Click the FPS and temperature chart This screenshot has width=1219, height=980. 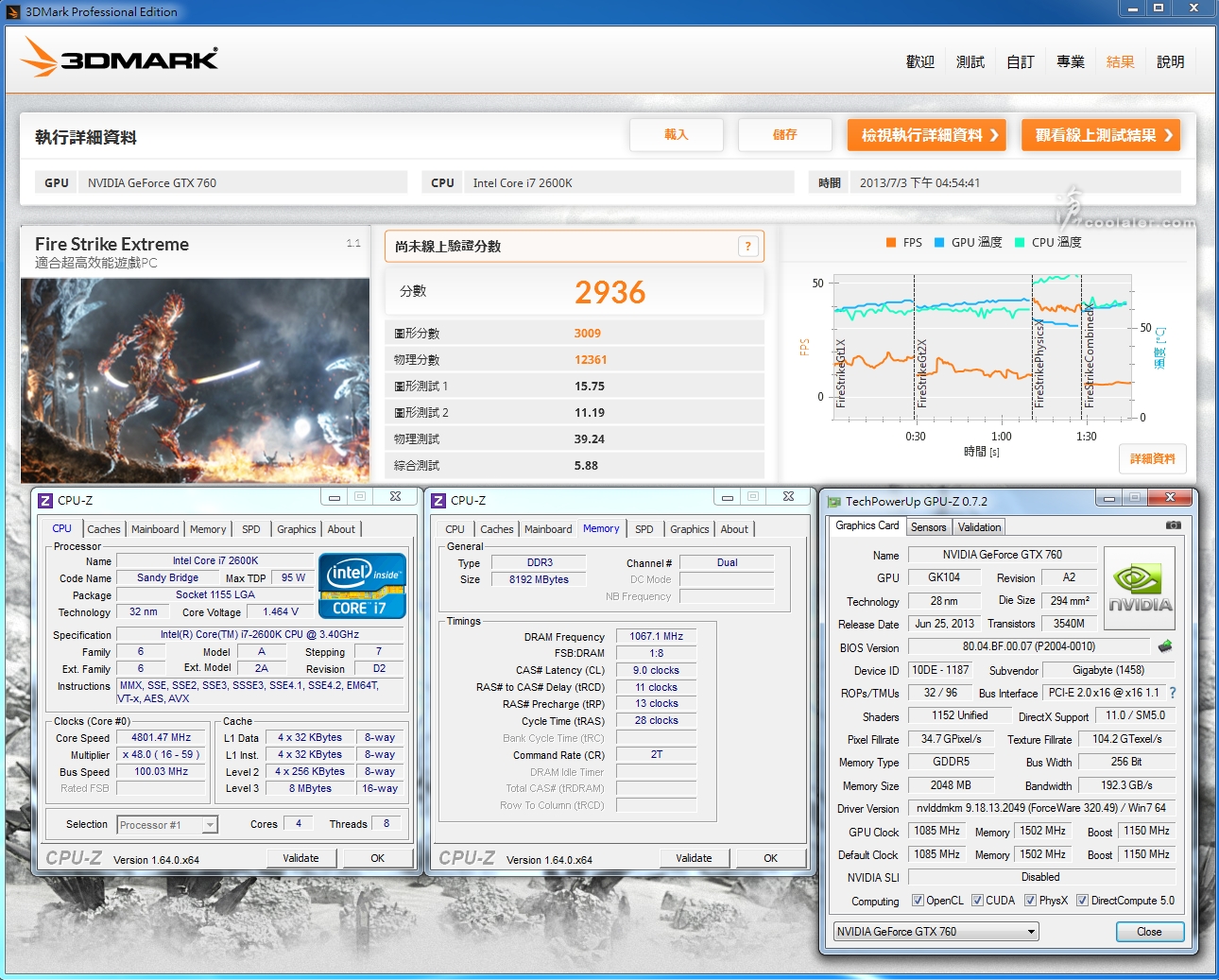point(983,345)
